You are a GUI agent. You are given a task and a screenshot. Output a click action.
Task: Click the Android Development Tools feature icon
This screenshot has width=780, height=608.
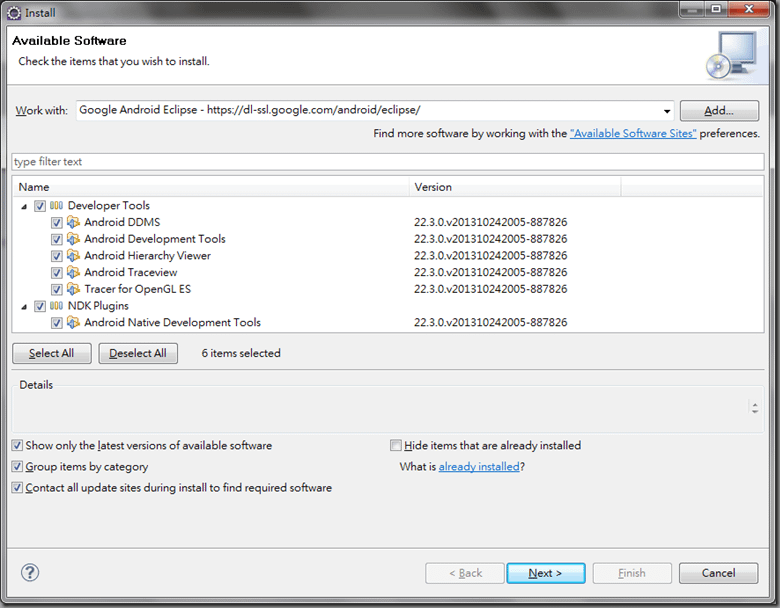73,239
